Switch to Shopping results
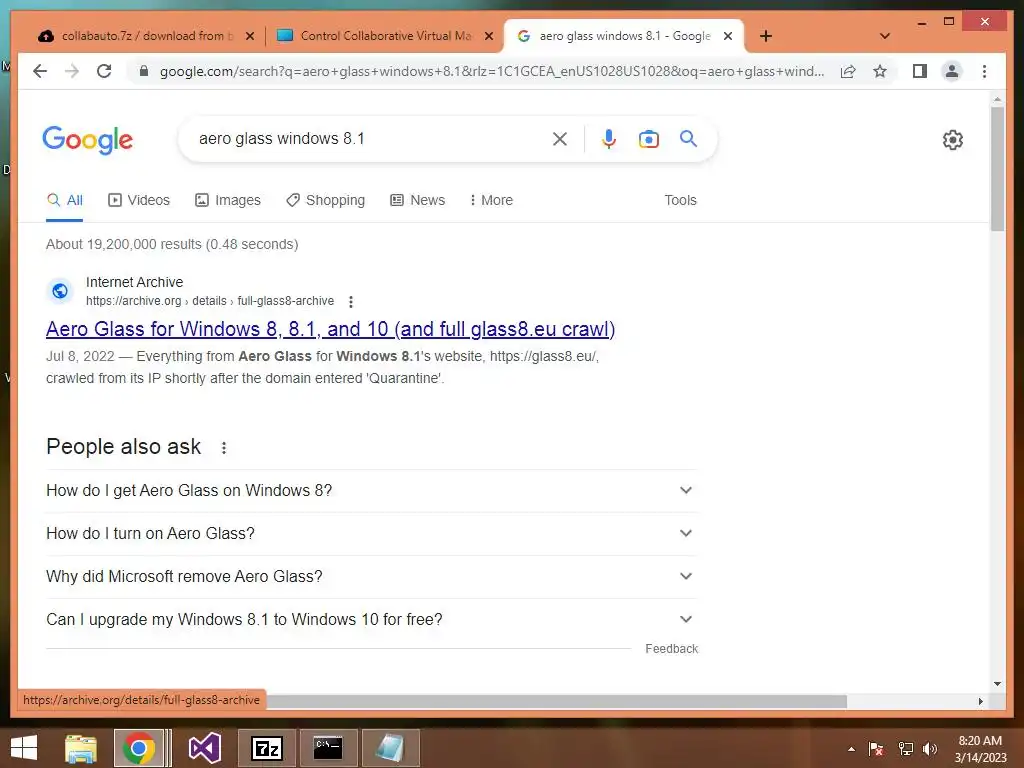 pos(325,200)
